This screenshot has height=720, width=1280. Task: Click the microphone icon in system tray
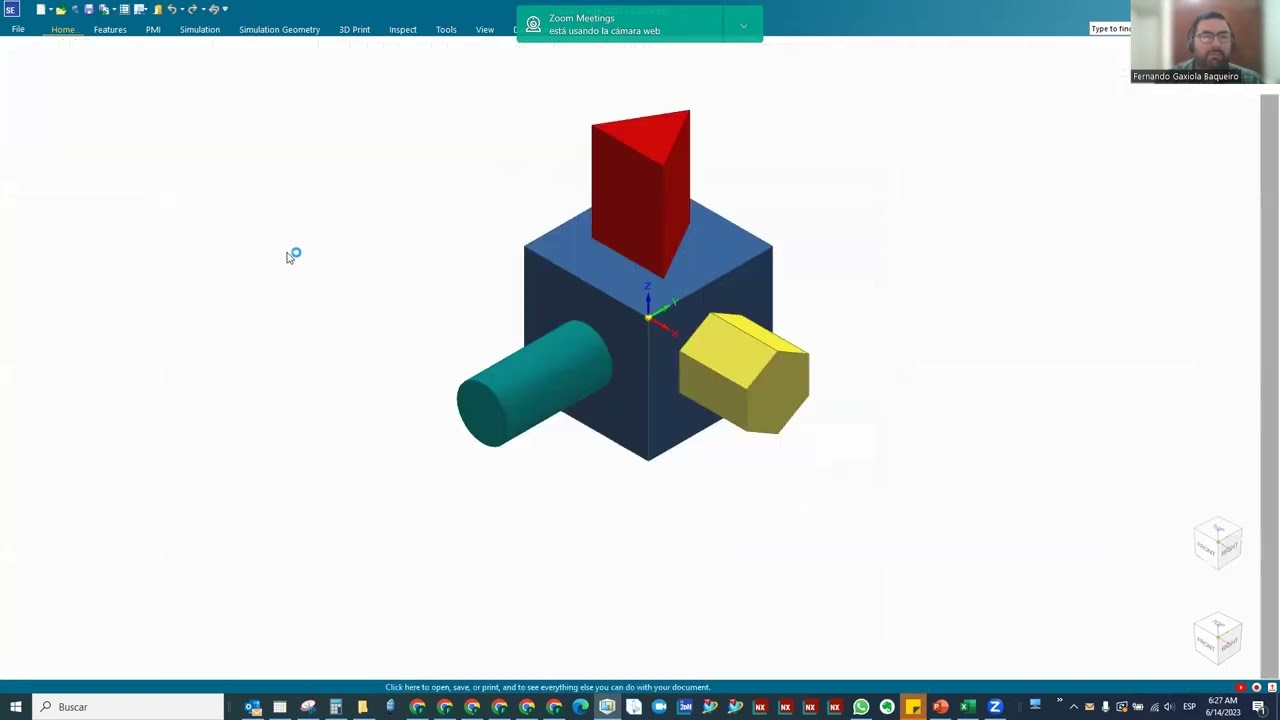pos(1106,707)
